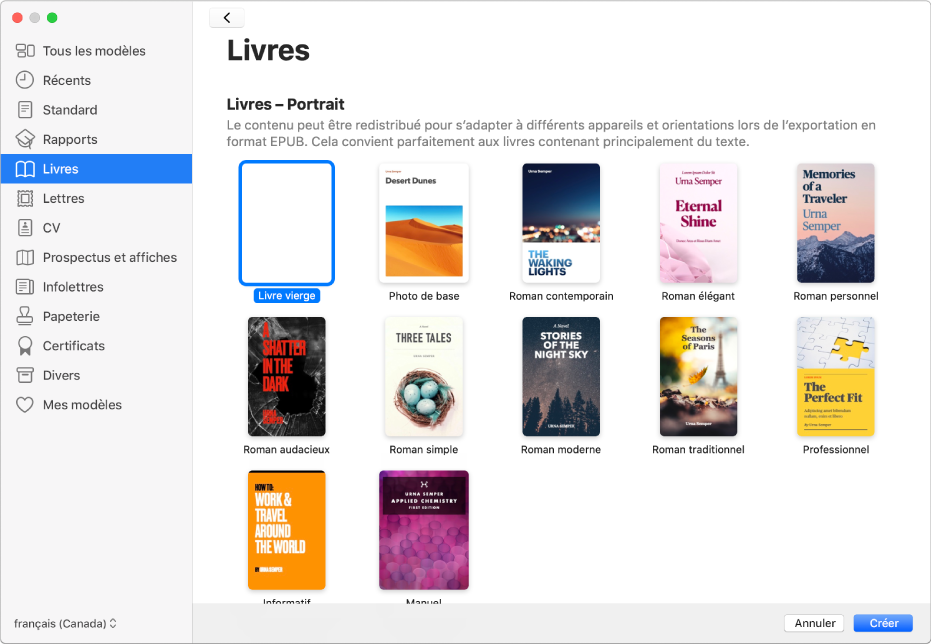Click the Infolettres newspaper icon
Screen dimensions: 931x644
[25, 287]
